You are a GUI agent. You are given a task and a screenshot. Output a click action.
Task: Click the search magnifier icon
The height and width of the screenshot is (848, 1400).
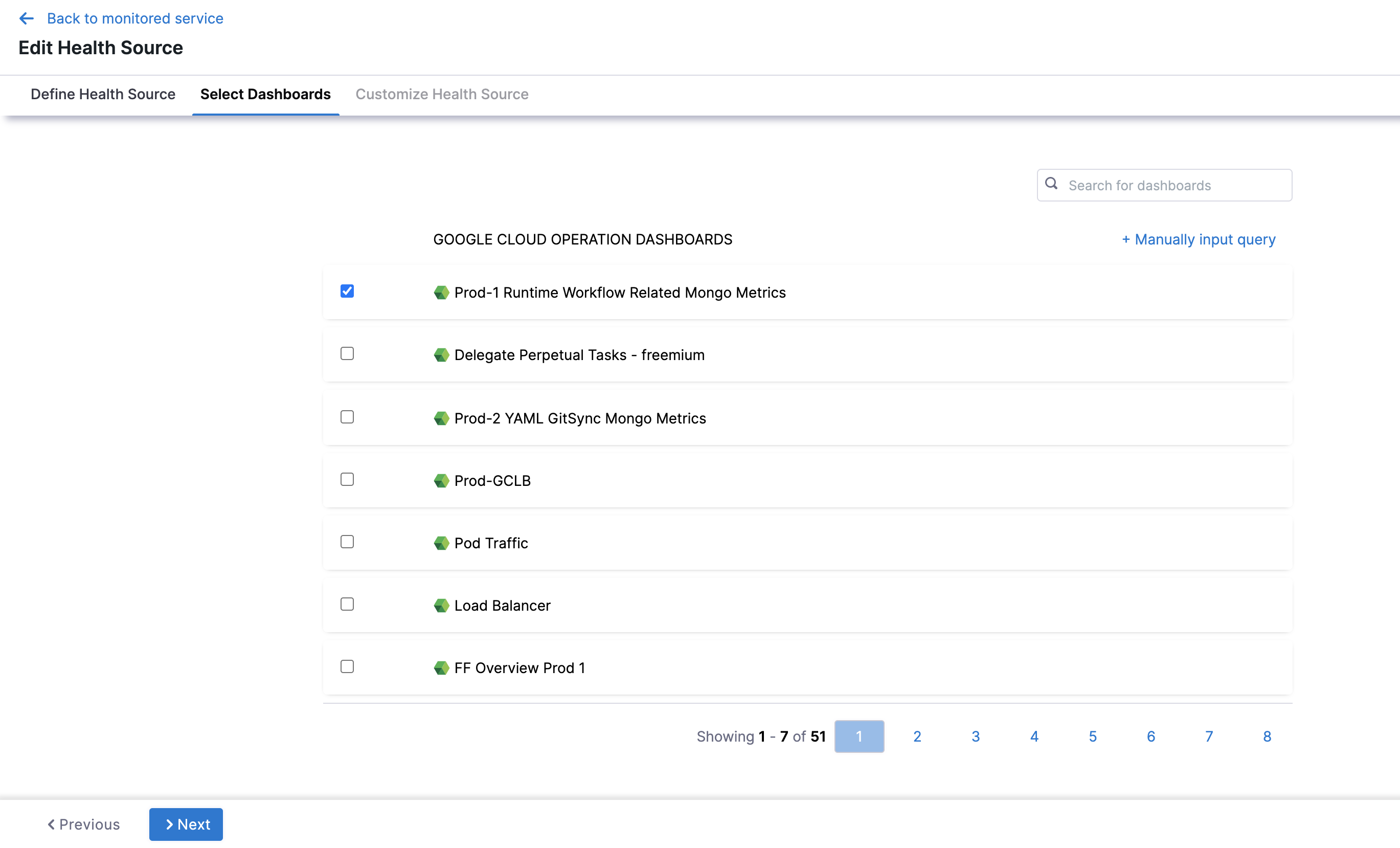coord(1051,184)
